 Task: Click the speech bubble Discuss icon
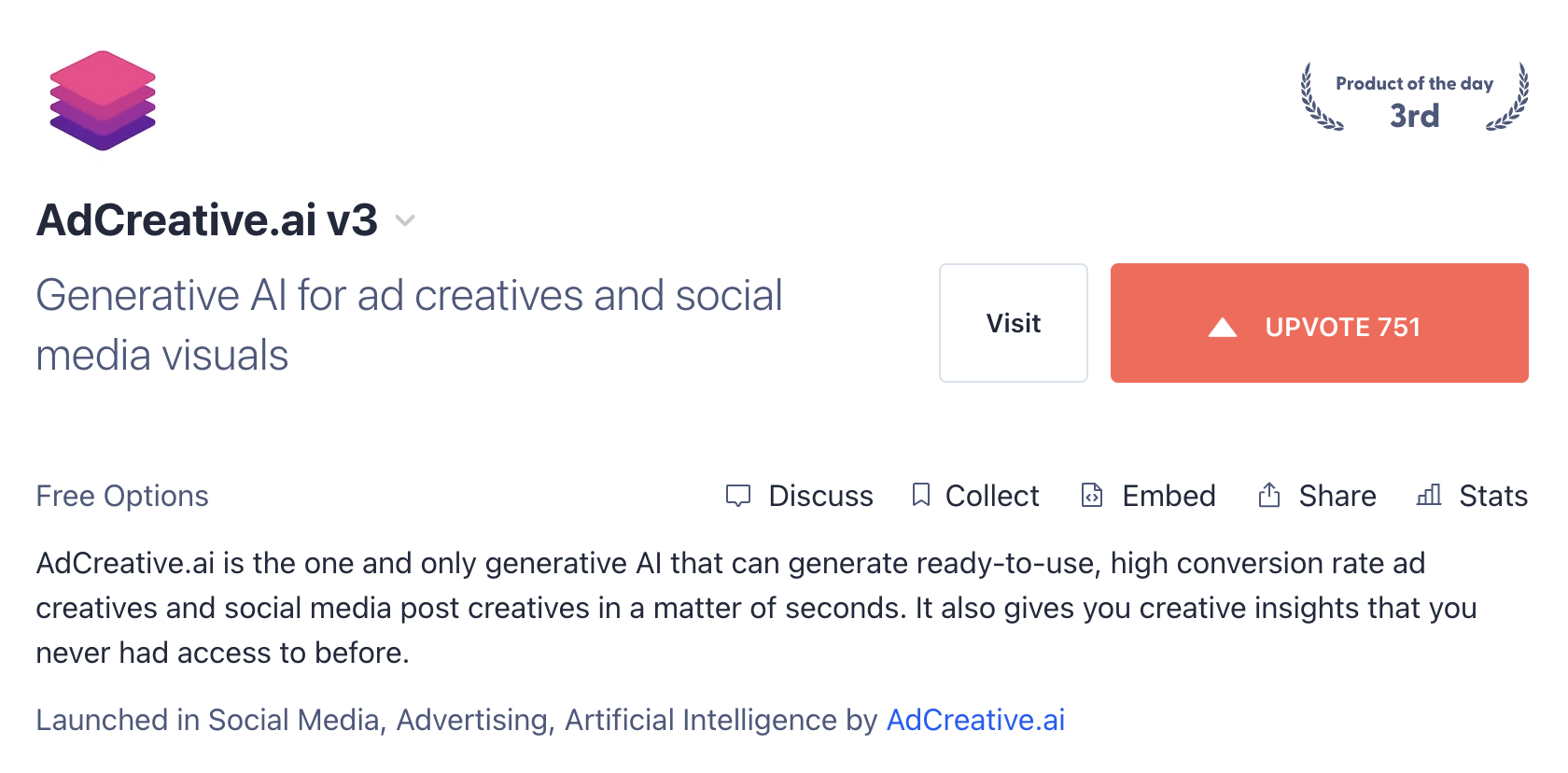coord(738,496)
